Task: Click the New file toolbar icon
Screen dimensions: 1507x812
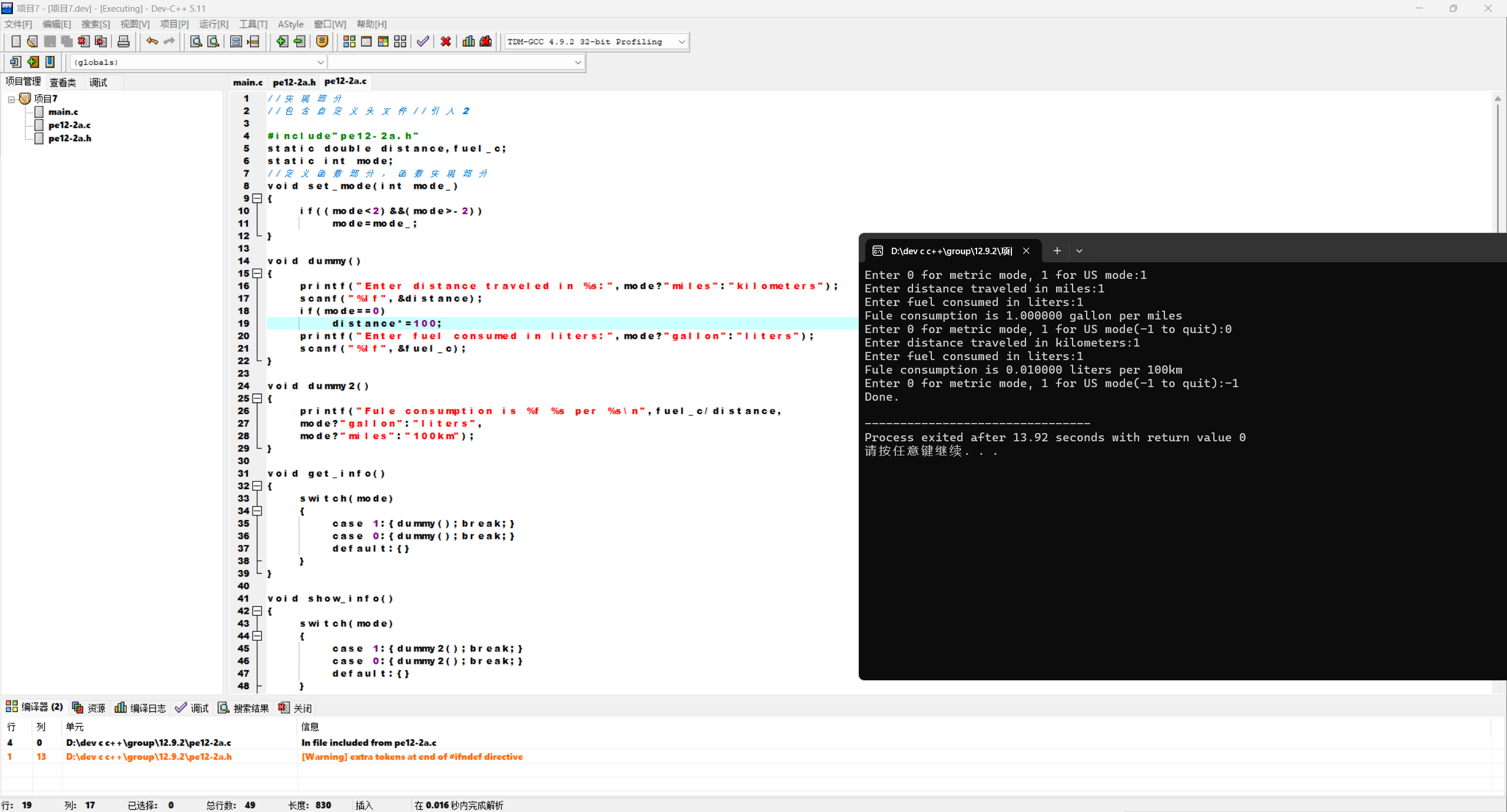Action: click(x=16, y=41)
